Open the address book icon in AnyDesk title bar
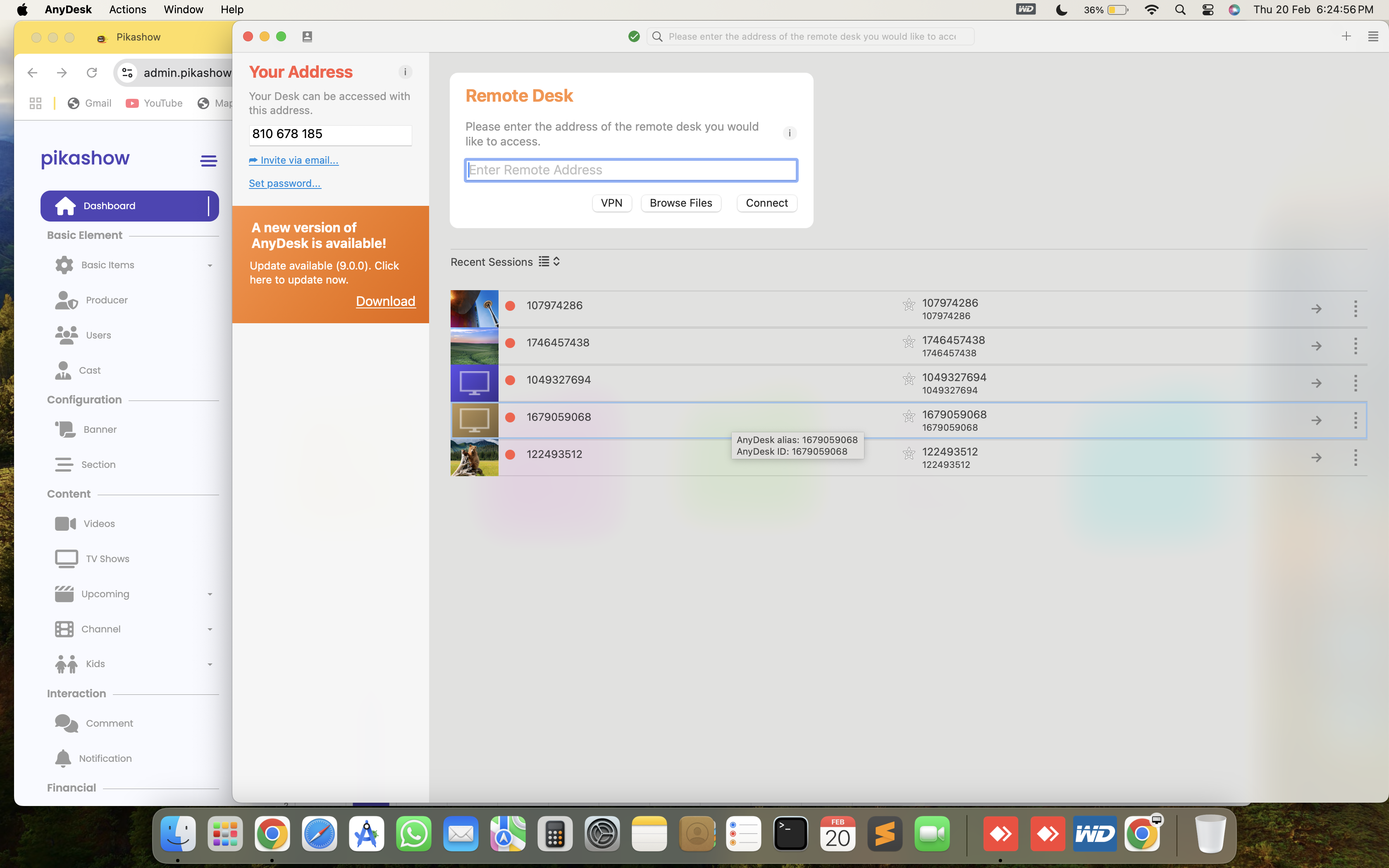Screen dimensions: 1389x868 (307, 37)
